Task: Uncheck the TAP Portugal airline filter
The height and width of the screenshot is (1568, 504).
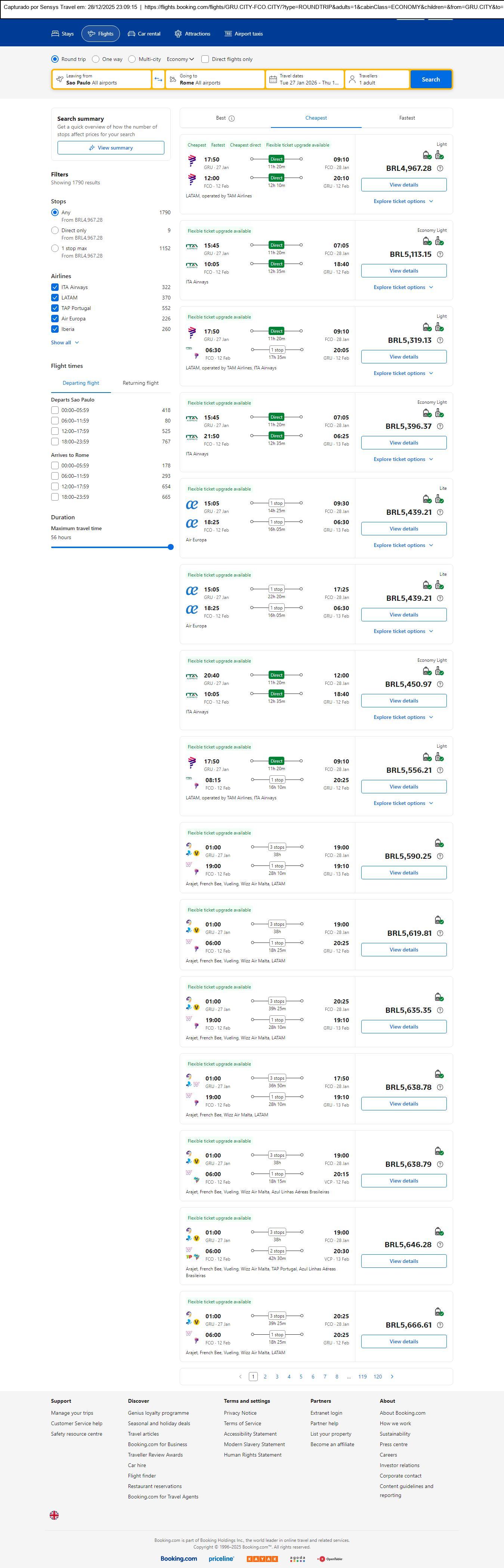Action: coord(55,308)
